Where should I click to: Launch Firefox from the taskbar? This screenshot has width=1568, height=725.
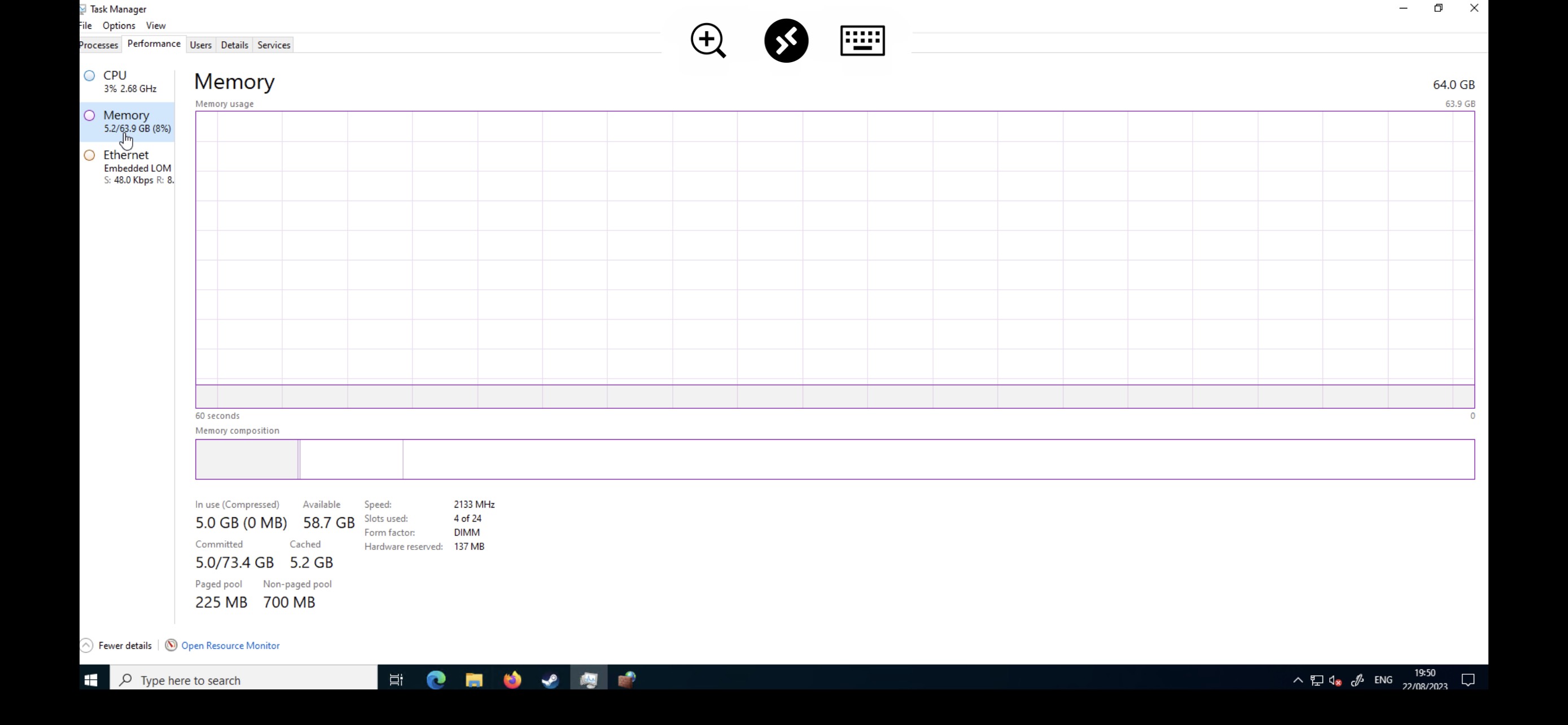513,680
